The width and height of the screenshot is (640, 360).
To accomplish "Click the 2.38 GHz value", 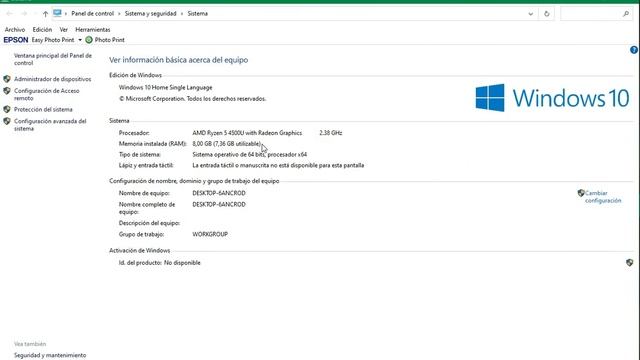I will (331, 133).
